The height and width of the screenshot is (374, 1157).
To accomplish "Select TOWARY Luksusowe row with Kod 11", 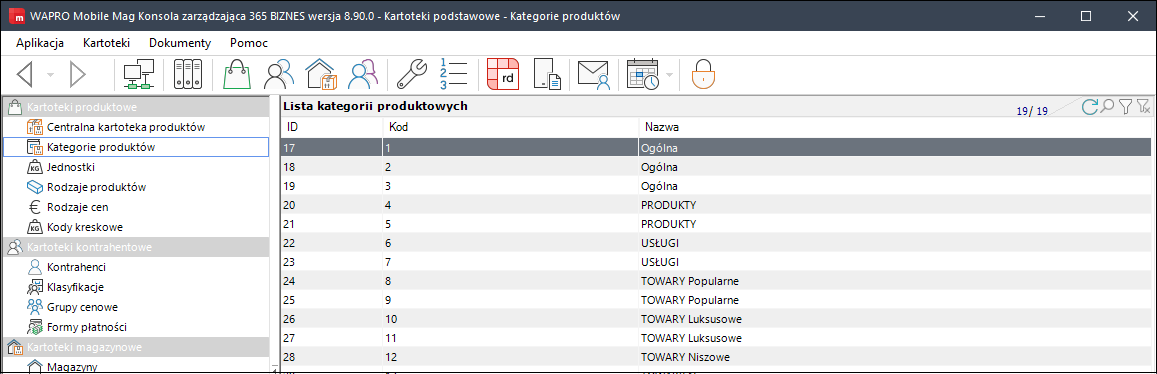I will [x=716, y=339].
